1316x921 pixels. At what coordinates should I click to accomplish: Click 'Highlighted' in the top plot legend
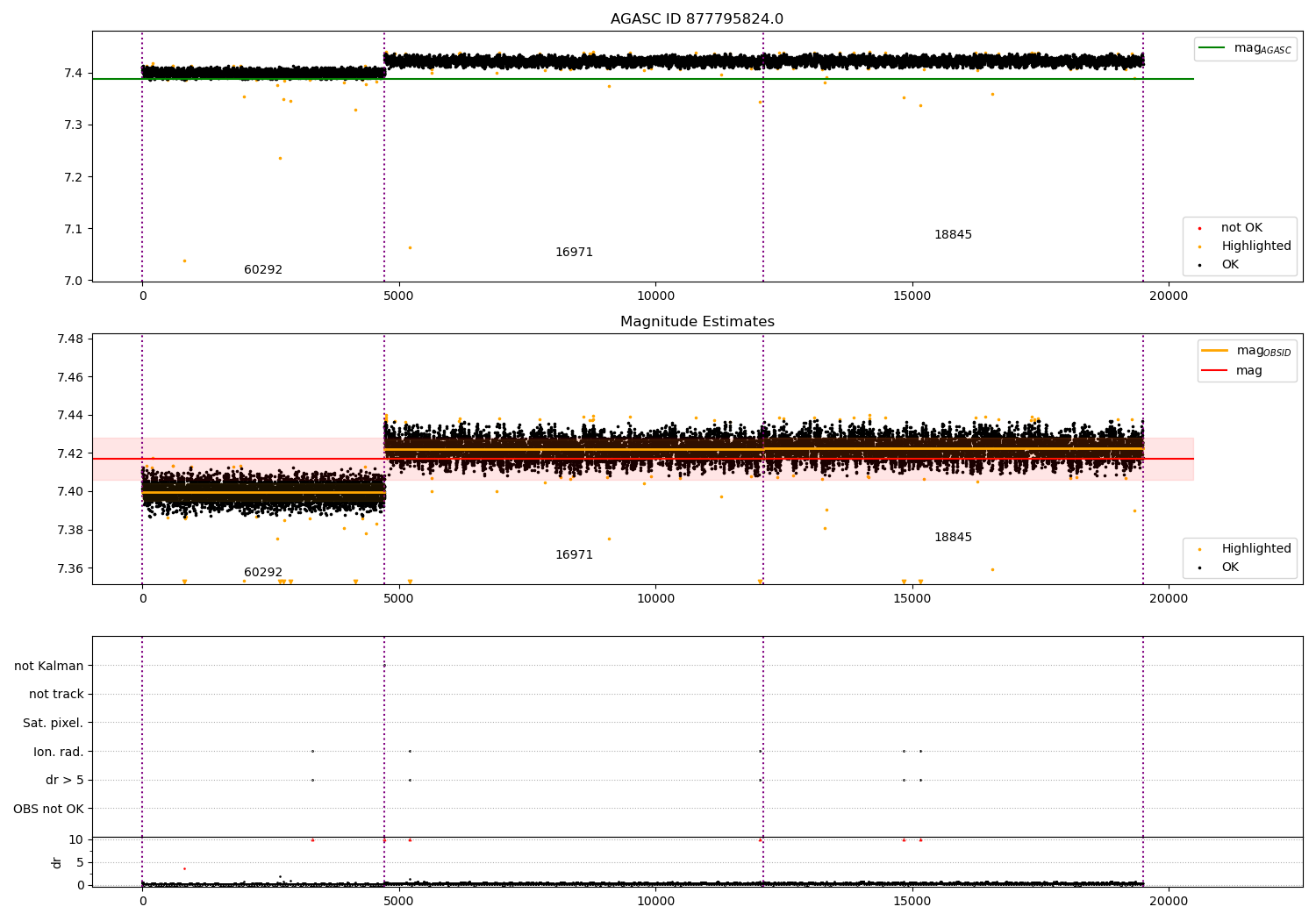(1256, 246)
